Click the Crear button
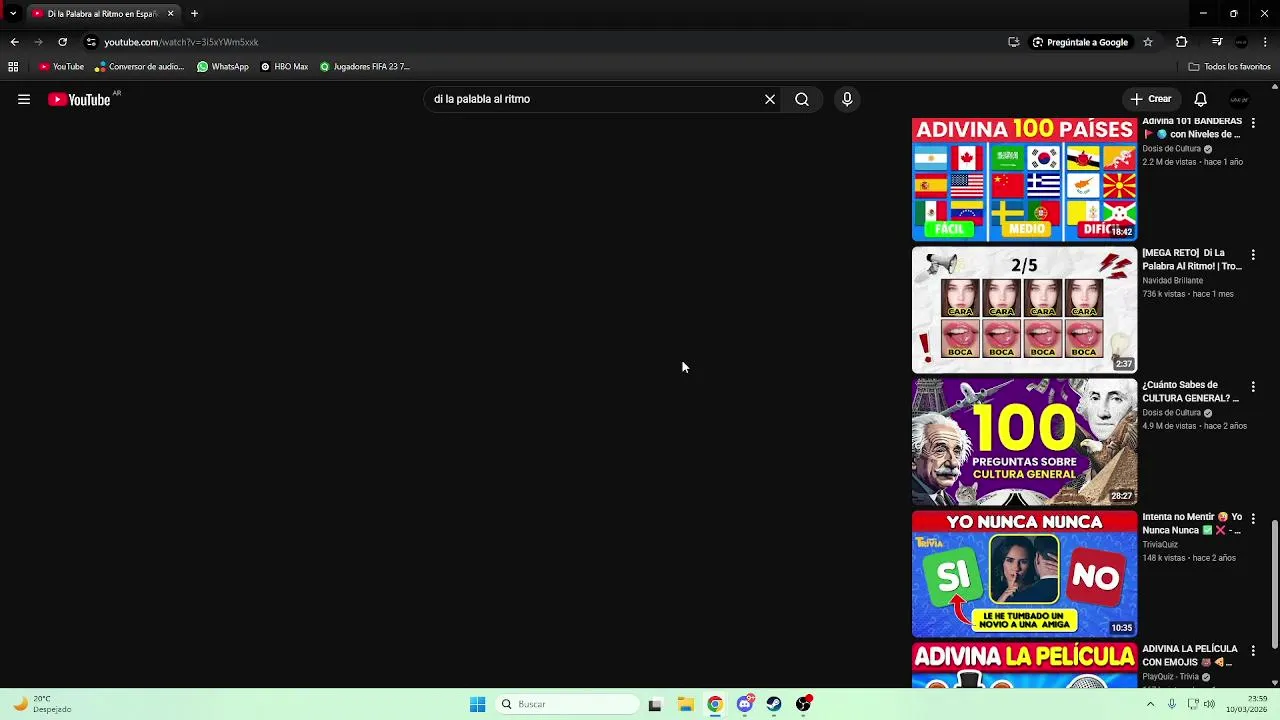 tap(1151, 99)
